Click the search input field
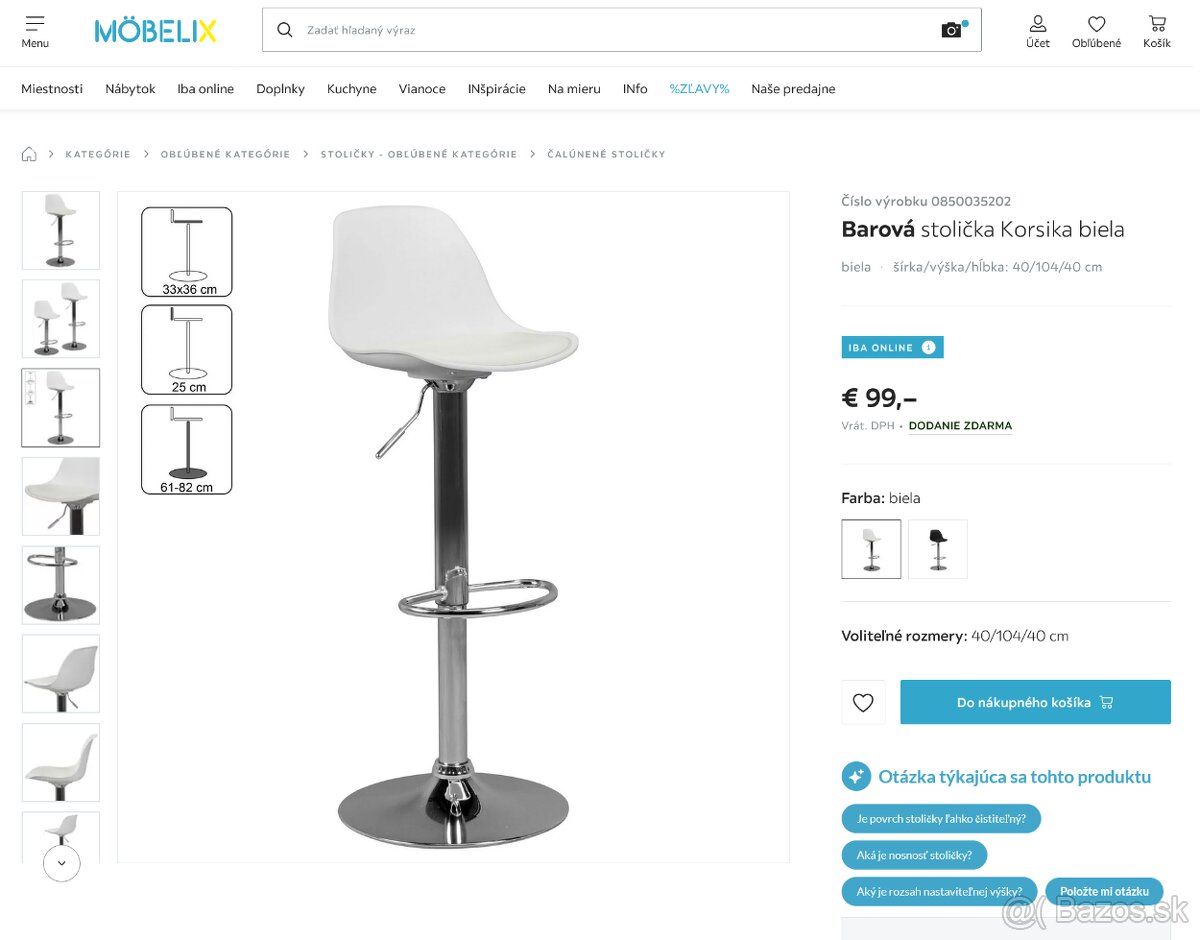The image size is (1200, 940). tap(620, 30)
